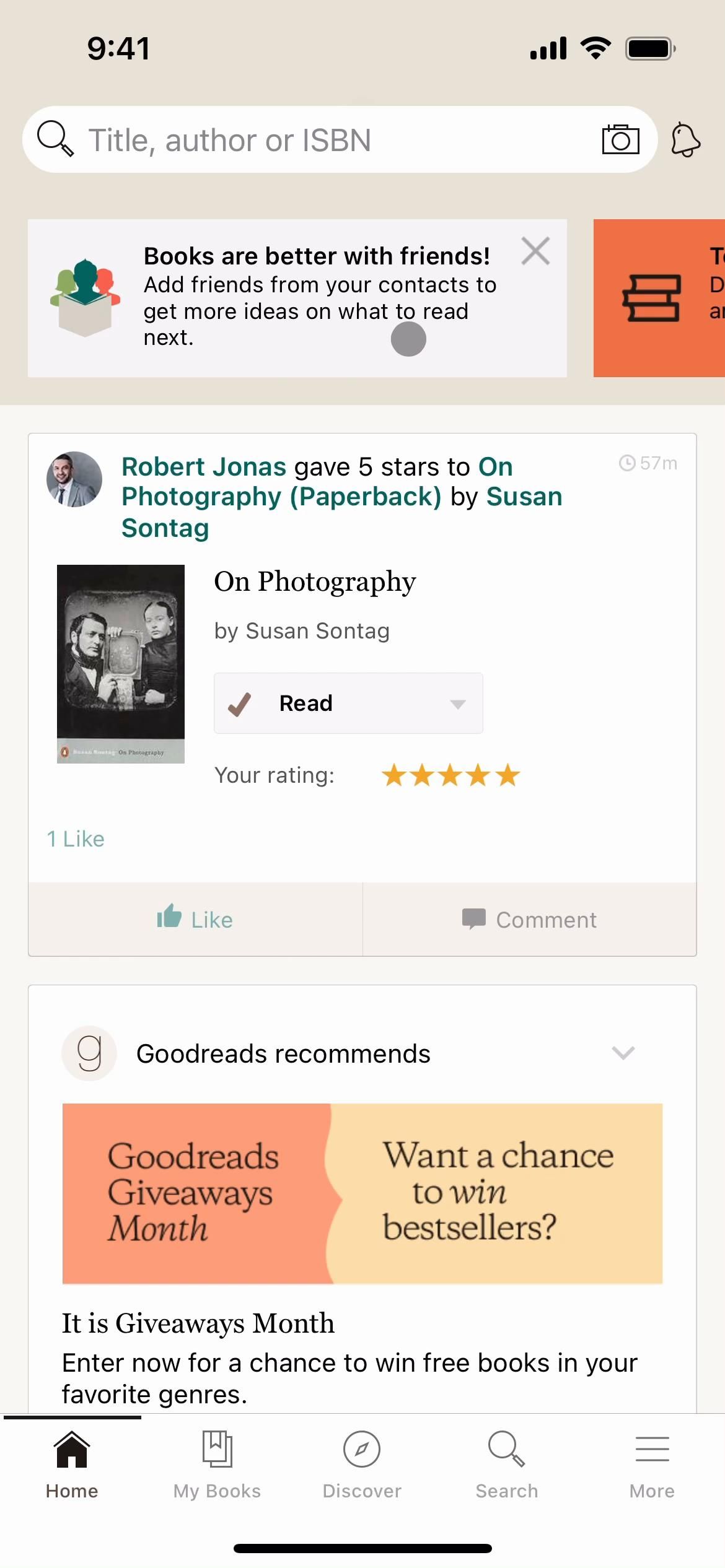View the '1 Like' list
The width and height of the screenshot is (725, 1568).
pyautogui.click(x=76, y=839)
